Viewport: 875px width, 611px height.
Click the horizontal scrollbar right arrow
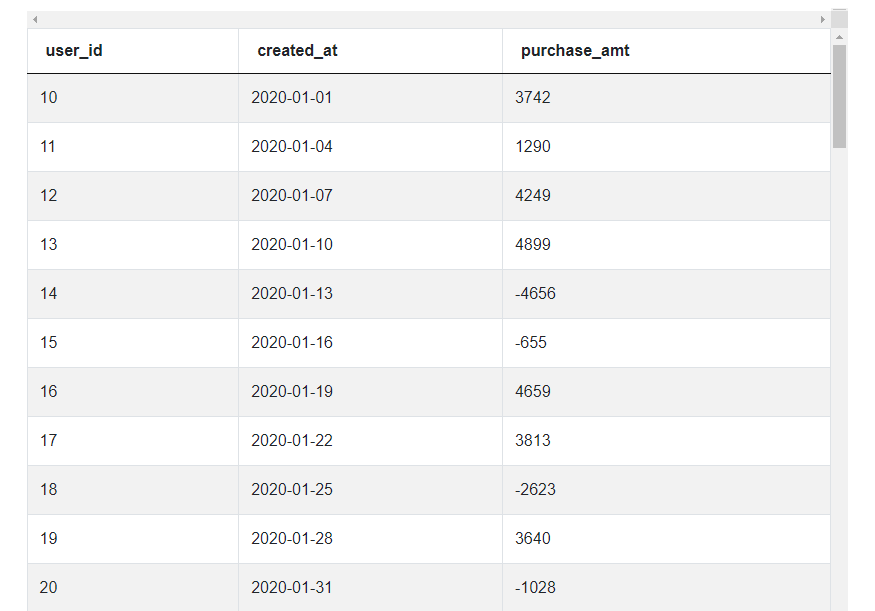[823, 19]
